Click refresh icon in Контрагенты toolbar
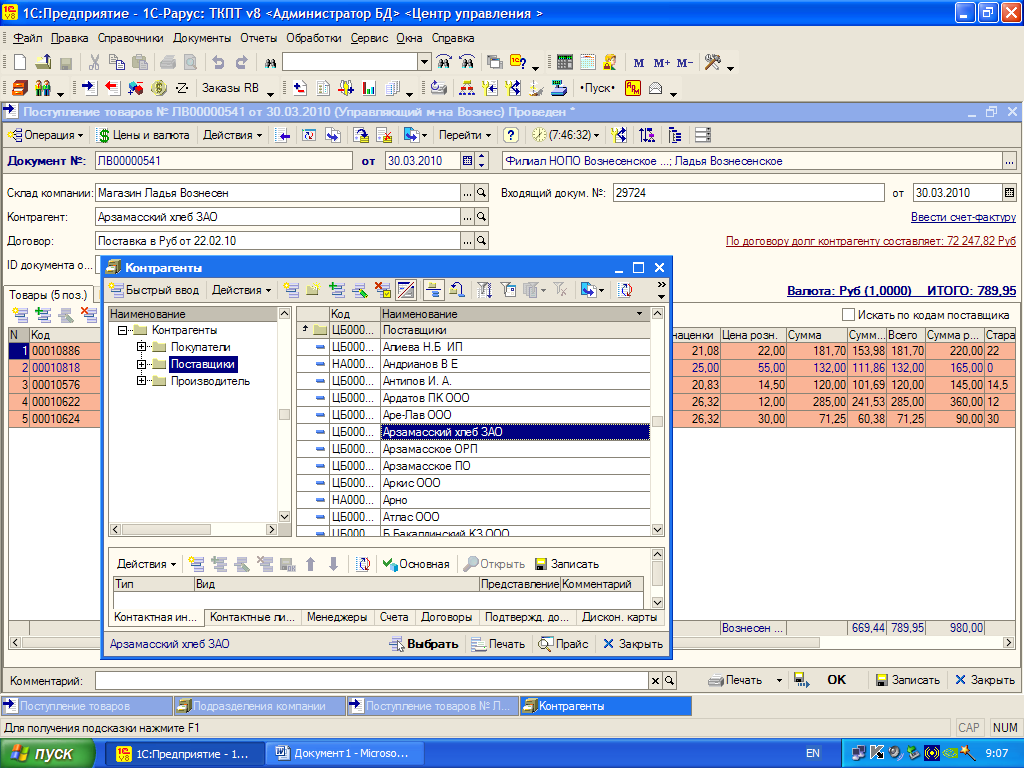The image size is (1024, 768). tap(625, 290)
